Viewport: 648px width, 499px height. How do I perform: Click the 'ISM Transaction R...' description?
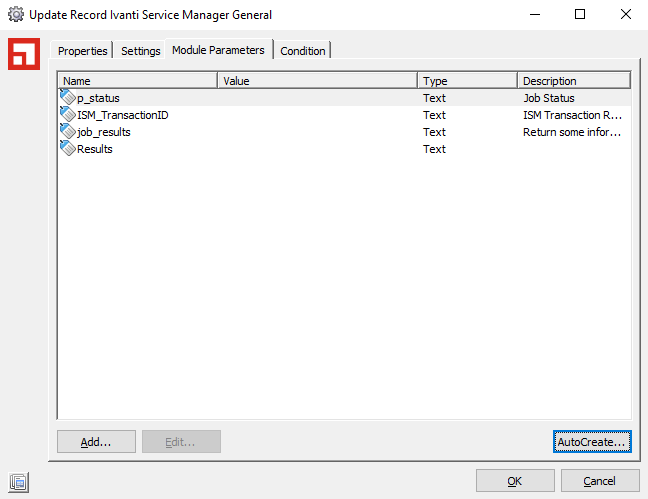click(572, 115)
